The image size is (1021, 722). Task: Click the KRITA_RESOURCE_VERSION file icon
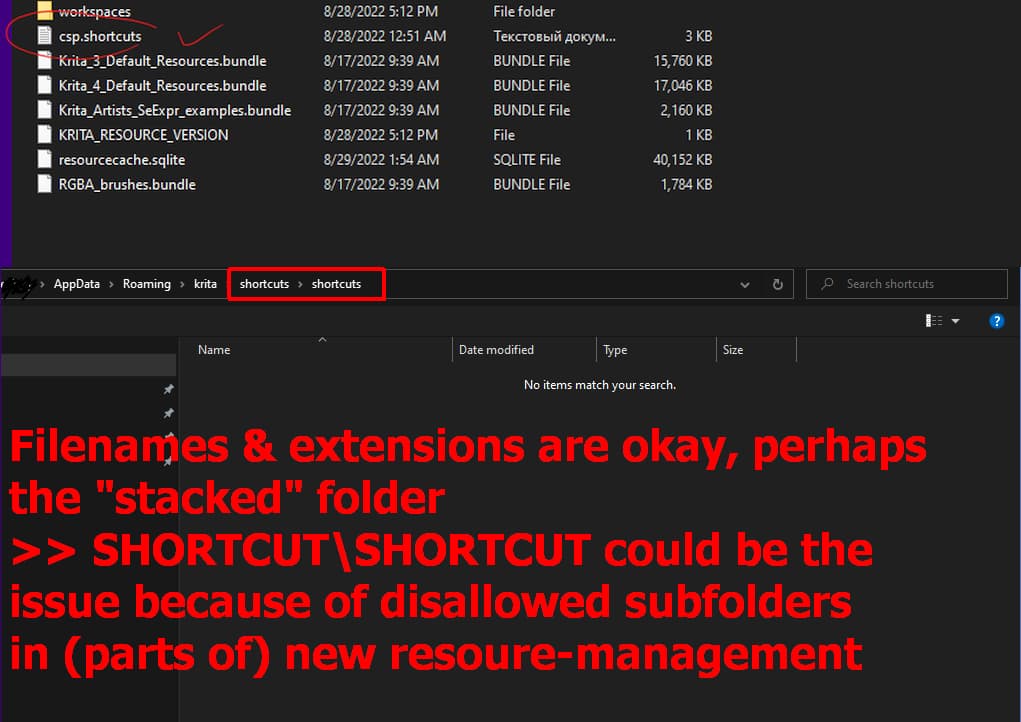pyautogui.click(x=44, y=135)
